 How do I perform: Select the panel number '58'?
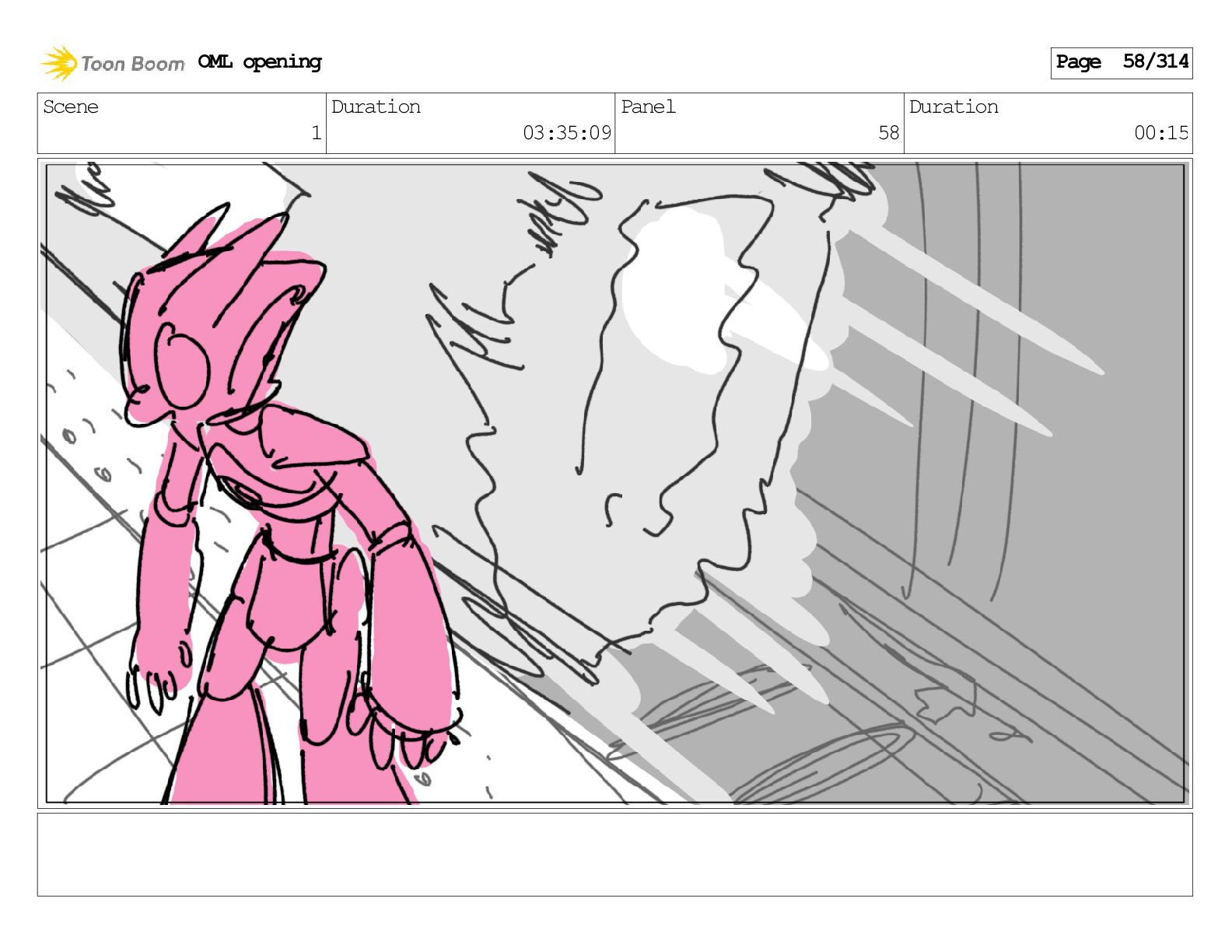click(x=888, y=133)
